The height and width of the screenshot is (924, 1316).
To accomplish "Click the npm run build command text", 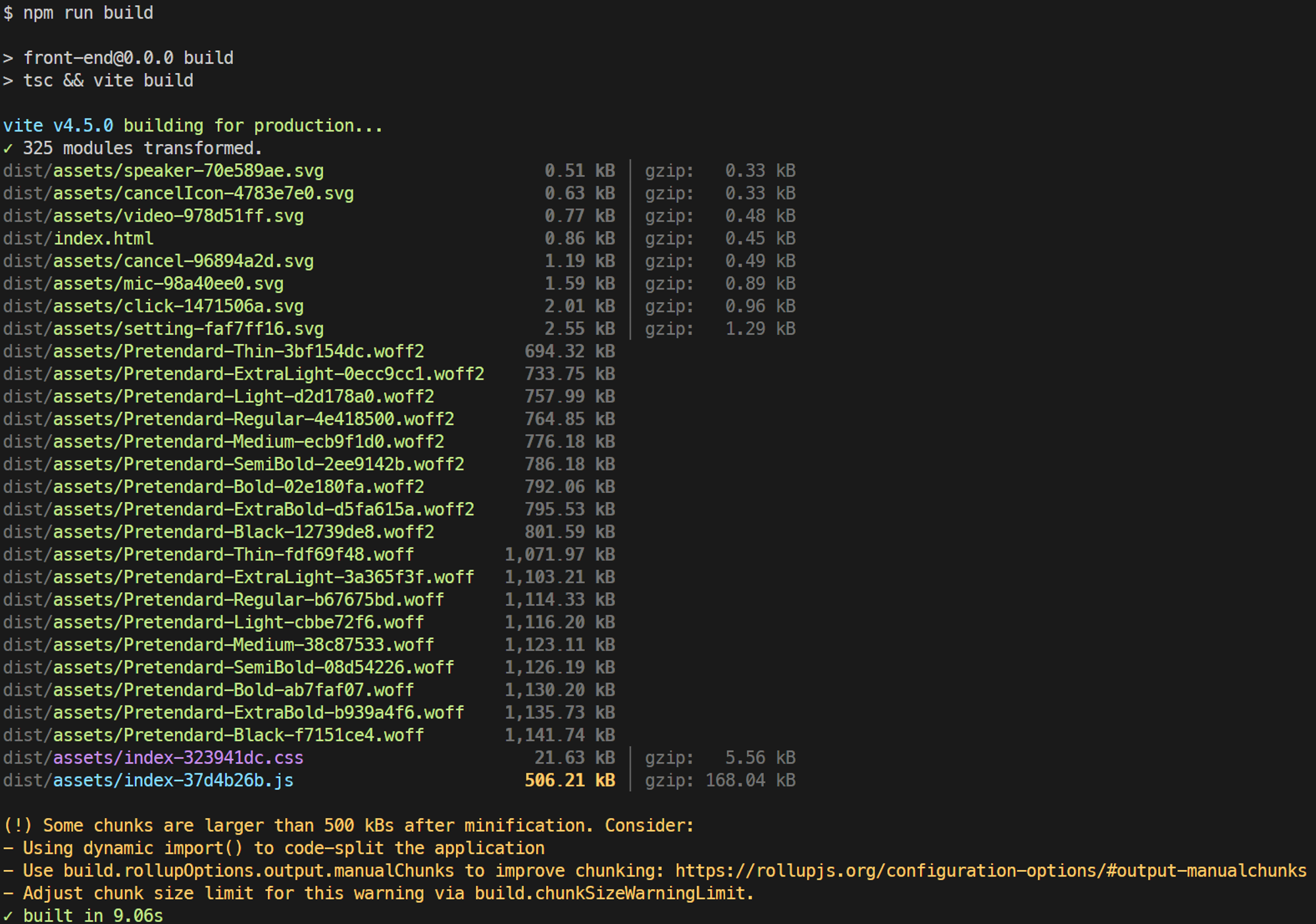I will click(88, 13).
